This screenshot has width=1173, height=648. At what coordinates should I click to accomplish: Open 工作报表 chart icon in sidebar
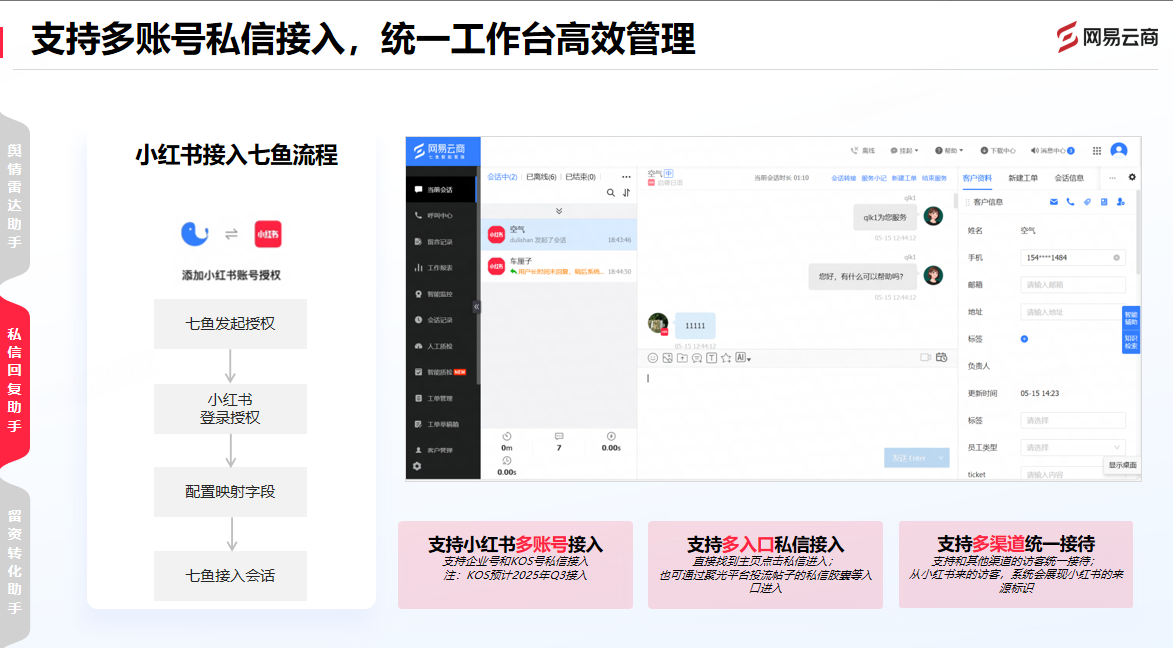tap(418, 267)
